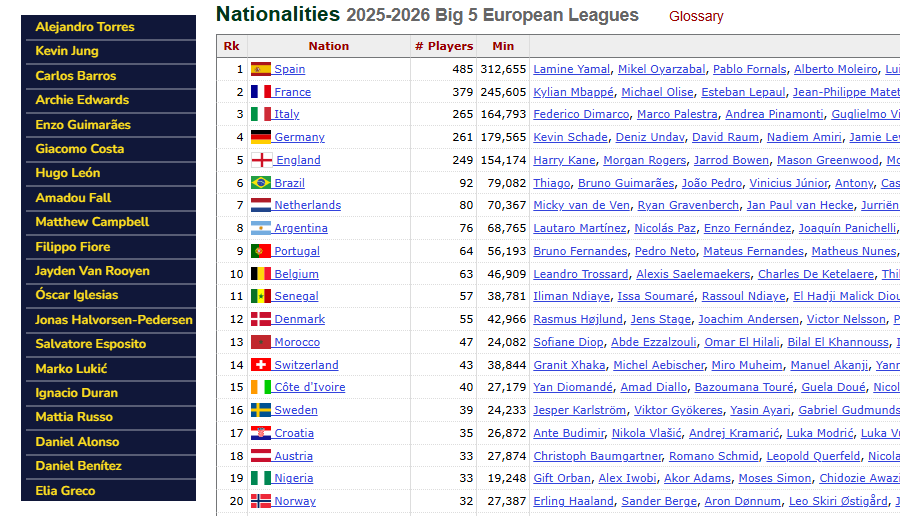Sort by the Rk column header

tap(231, 46)
